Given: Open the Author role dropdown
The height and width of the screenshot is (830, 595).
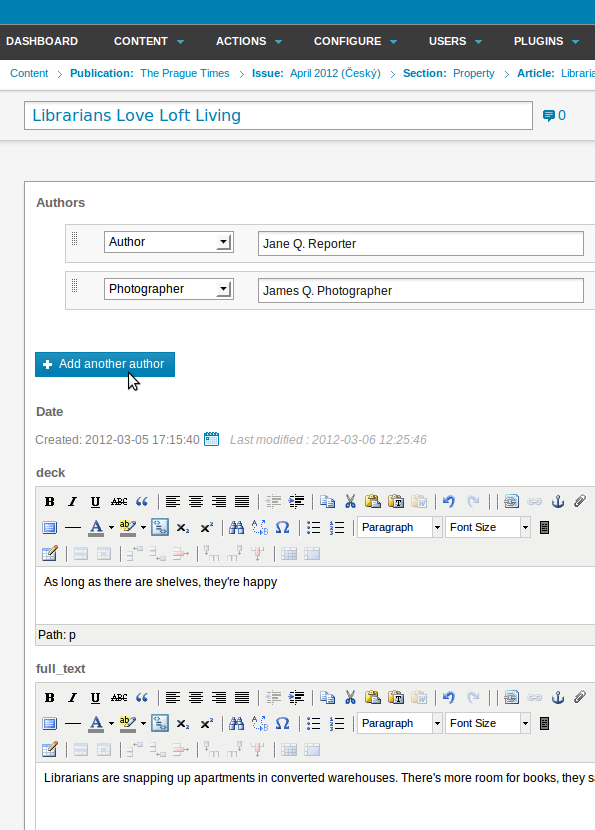Looking at the screenshot, I should [169, 242].
